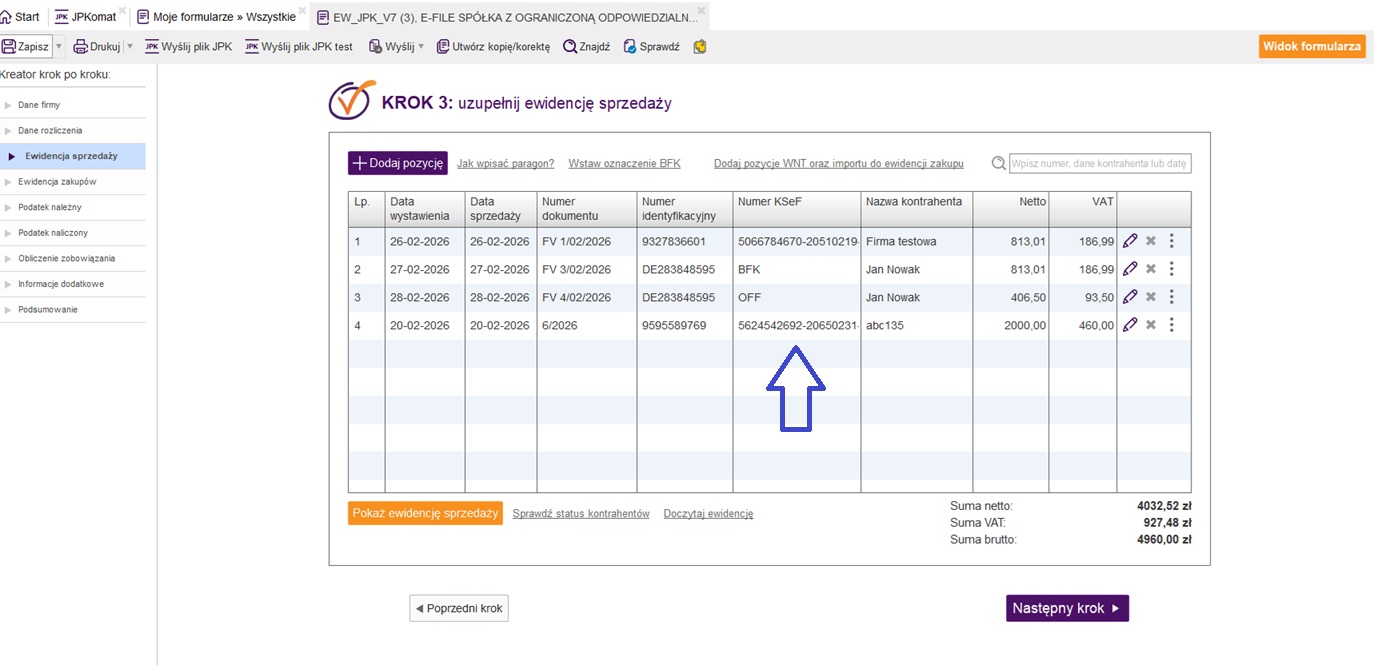This screenshot has height=665, width=1374.
Task: Switch to the Moje formularze » Wszystkie tab
Action: pos(216,17)
